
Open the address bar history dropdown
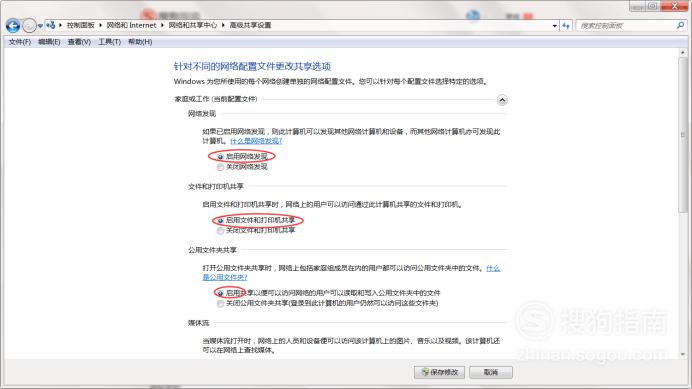pyautogui.click(x=555, y=26)
